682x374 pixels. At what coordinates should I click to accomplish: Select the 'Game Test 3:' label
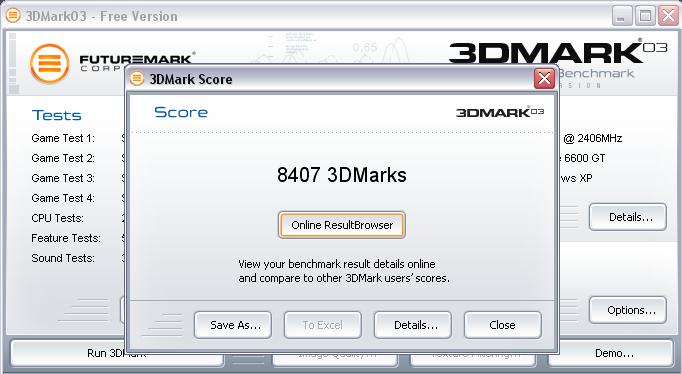click(x=63, y=178)
